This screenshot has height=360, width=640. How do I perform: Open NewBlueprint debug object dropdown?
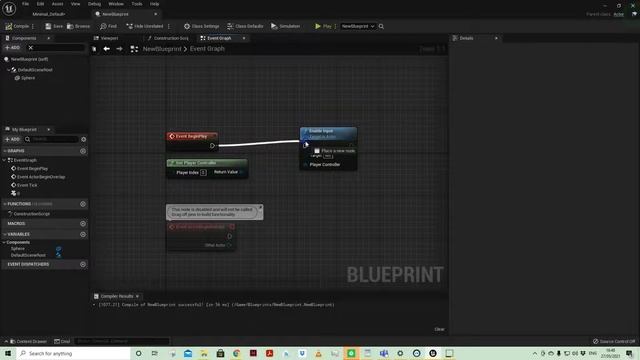pos(358,26)
